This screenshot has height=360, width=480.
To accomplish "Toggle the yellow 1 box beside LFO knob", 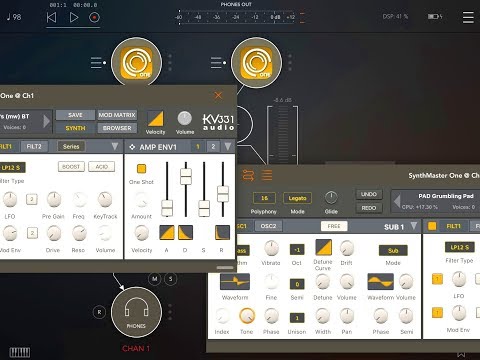I will [437, 279].
